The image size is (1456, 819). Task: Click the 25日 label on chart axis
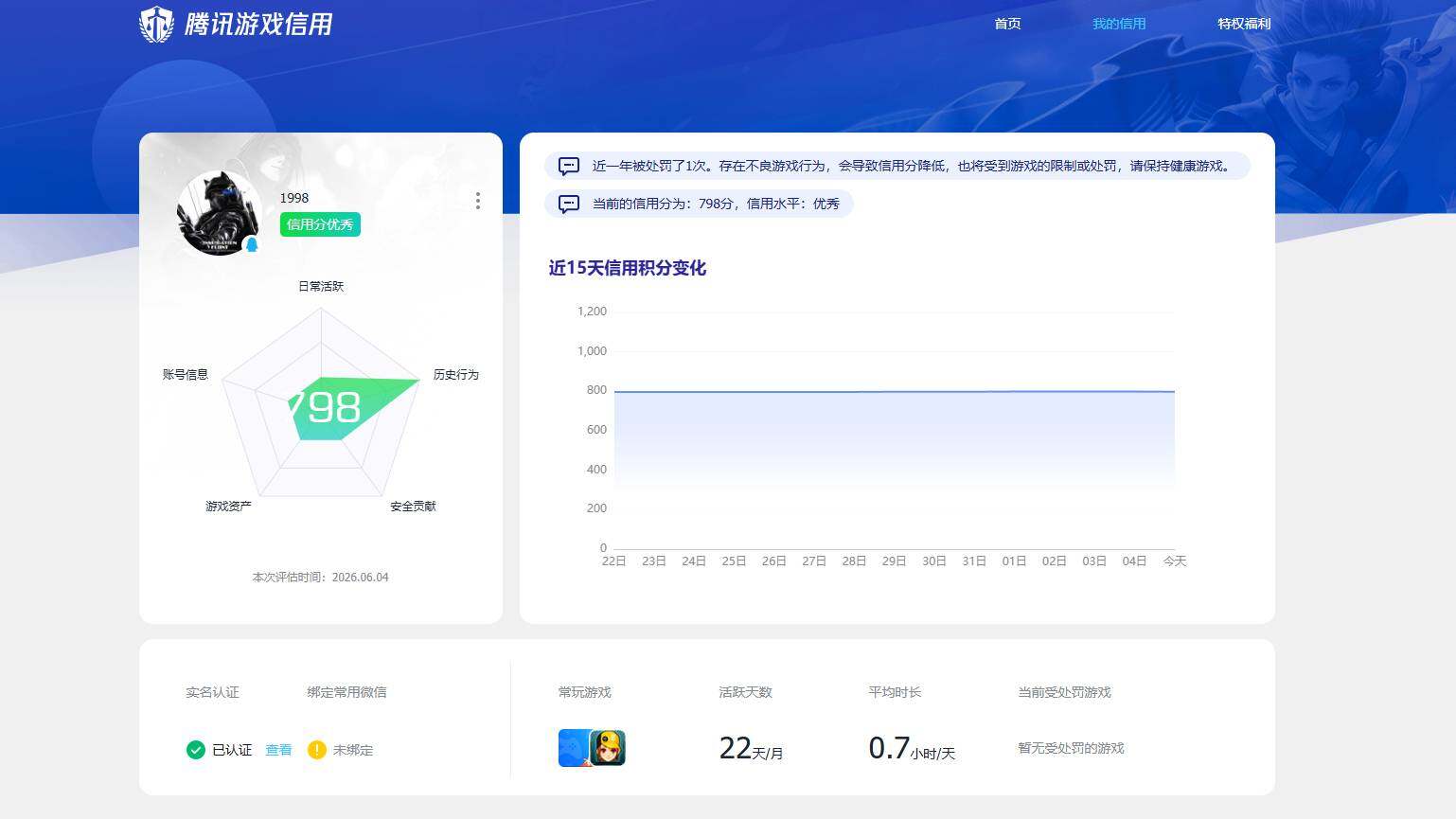point(734,561)
